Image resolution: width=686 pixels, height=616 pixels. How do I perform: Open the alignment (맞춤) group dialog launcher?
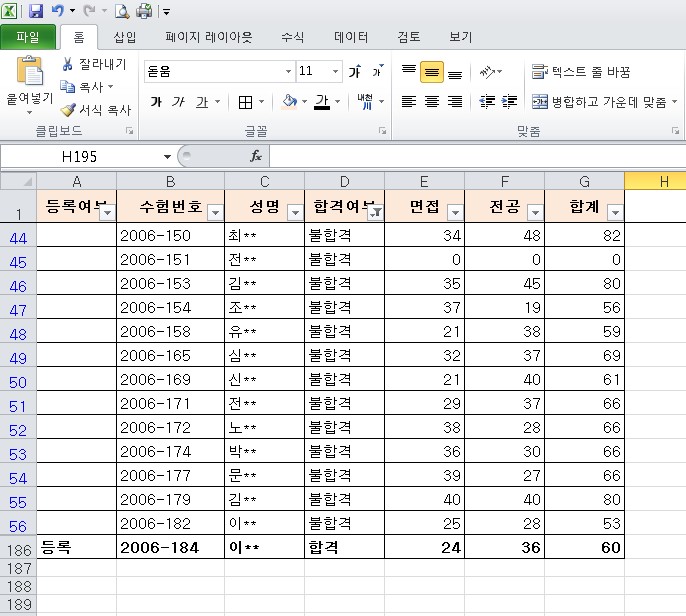[676, 131]
